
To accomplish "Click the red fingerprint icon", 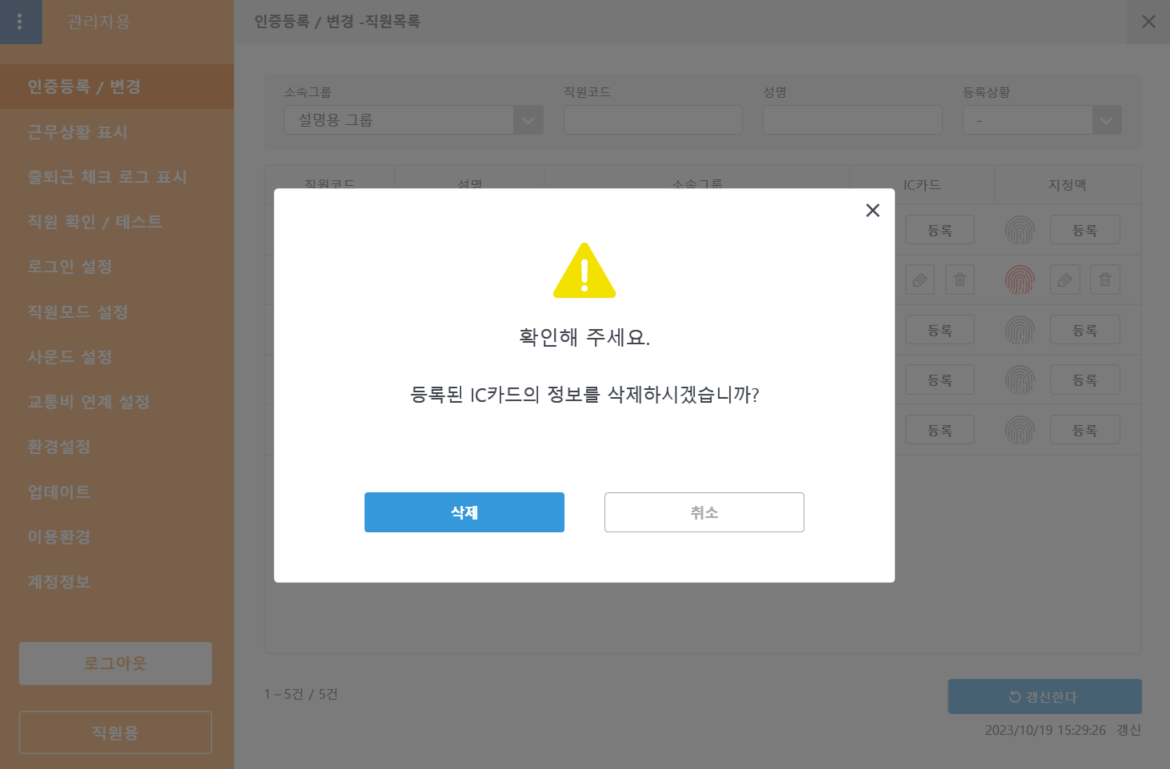I will click(x=1019, y=280).
